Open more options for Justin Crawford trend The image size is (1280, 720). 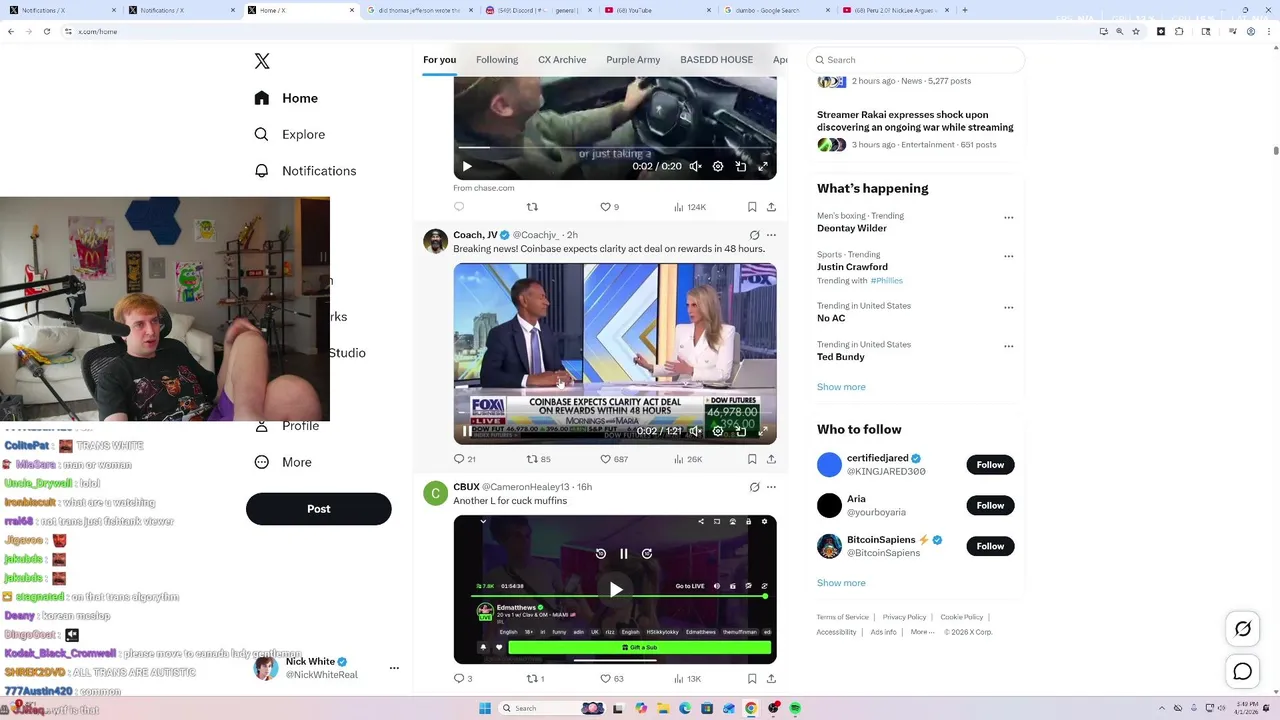point(1008,256)
